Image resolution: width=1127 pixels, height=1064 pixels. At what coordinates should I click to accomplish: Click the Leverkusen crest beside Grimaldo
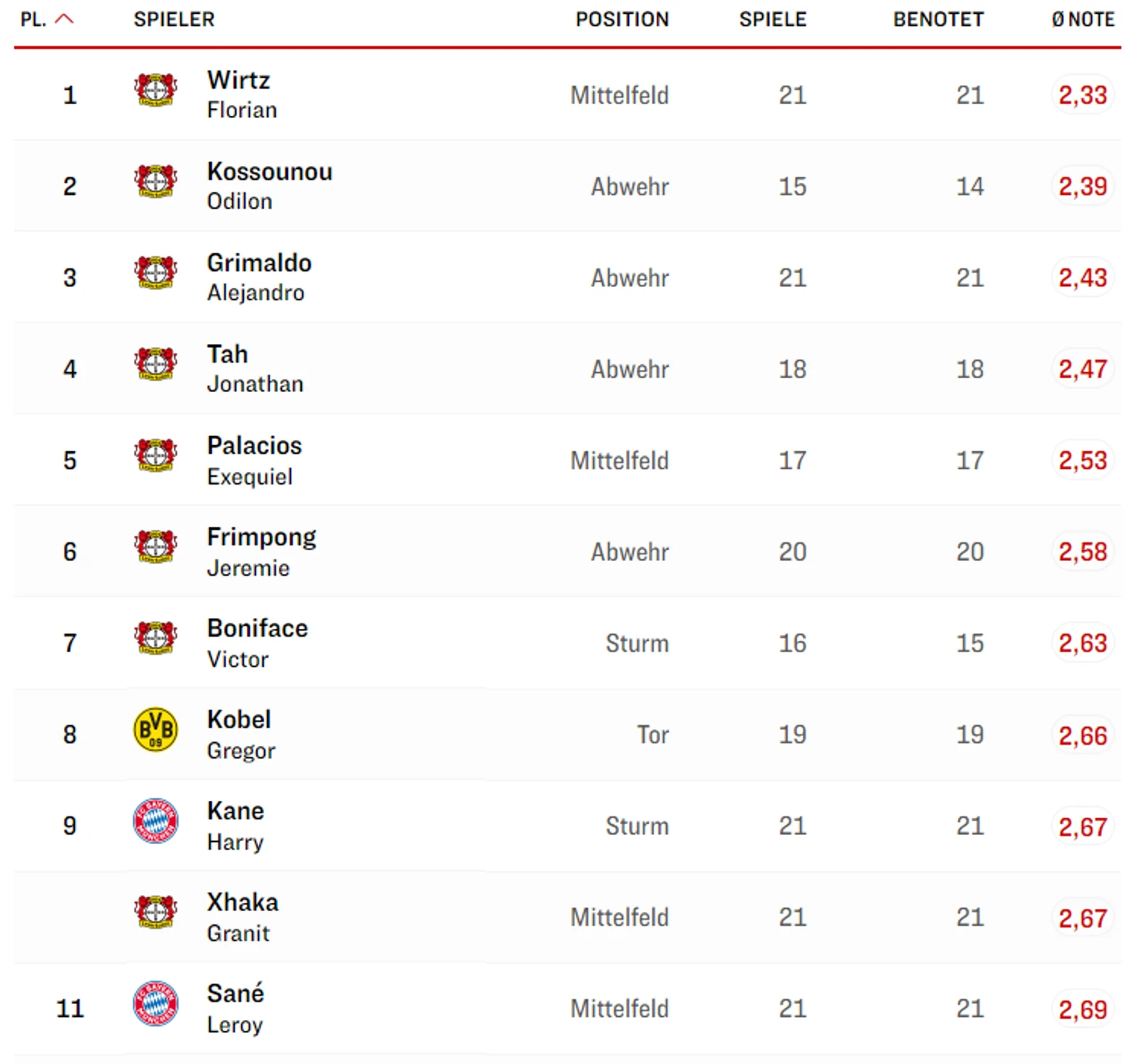coord(155,272)
